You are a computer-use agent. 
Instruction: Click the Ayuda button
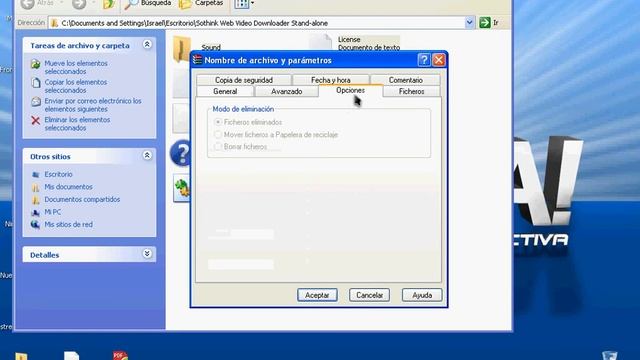(422, 295)
